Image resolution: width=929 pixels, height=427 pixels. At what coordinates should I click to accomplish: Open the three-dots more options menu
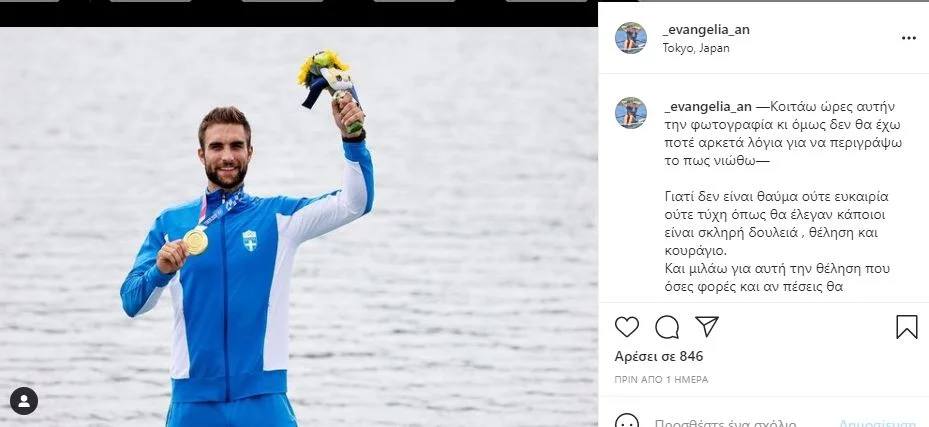[x=908, y=38]
